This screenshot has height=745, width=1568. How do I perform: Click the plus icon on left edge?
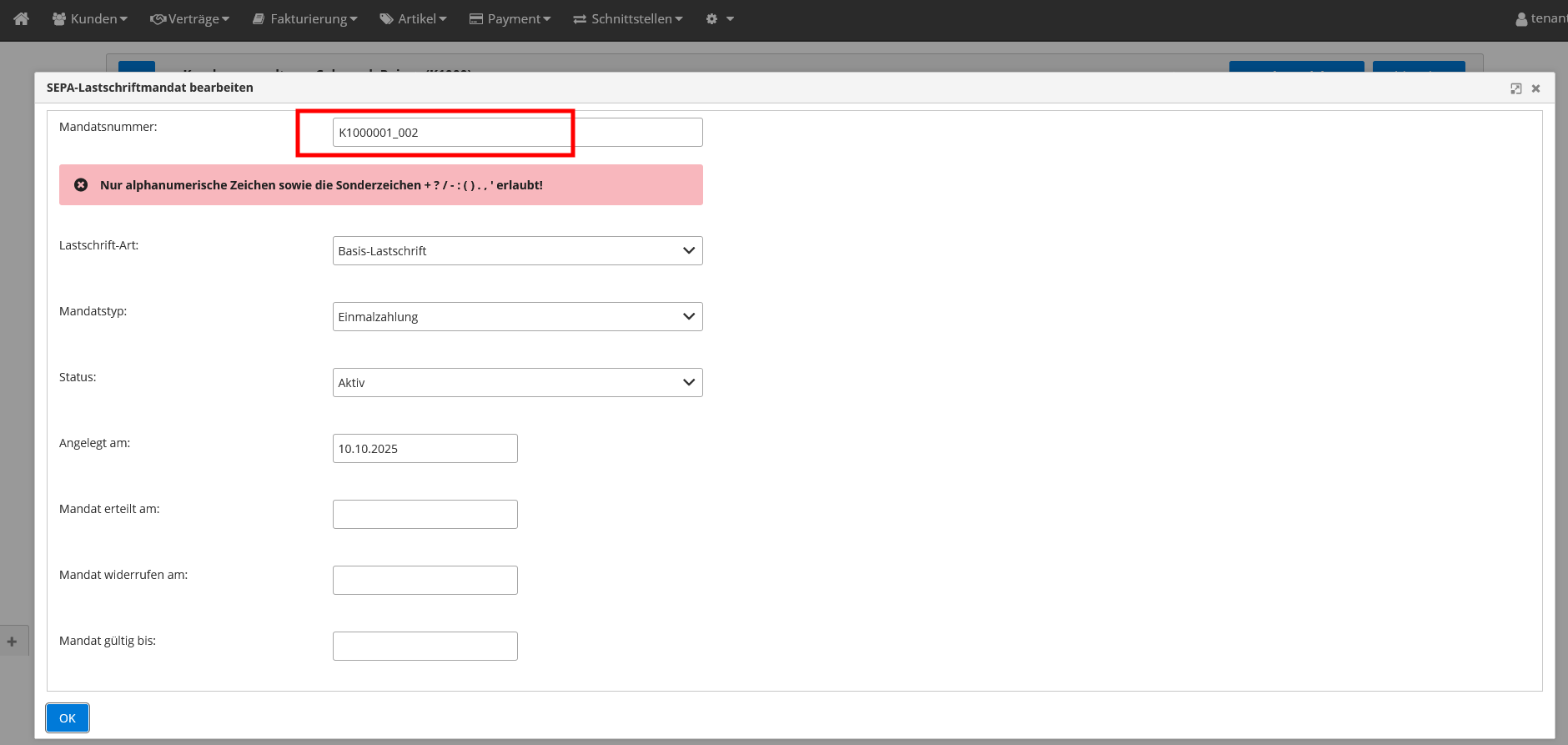click(12, 642)
